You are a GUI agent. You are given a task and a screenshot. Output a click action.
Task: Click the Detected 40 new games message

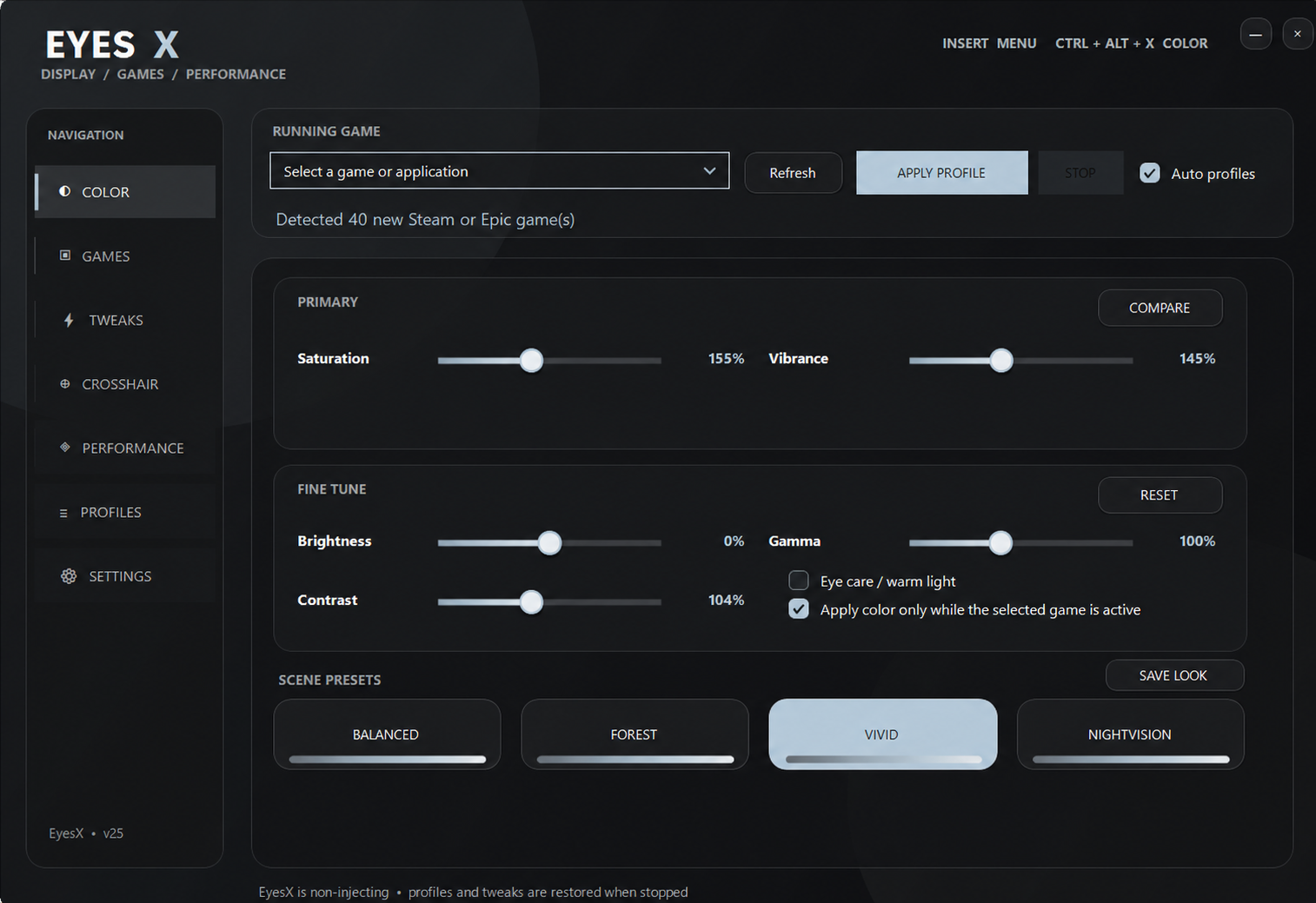[425, 220]
